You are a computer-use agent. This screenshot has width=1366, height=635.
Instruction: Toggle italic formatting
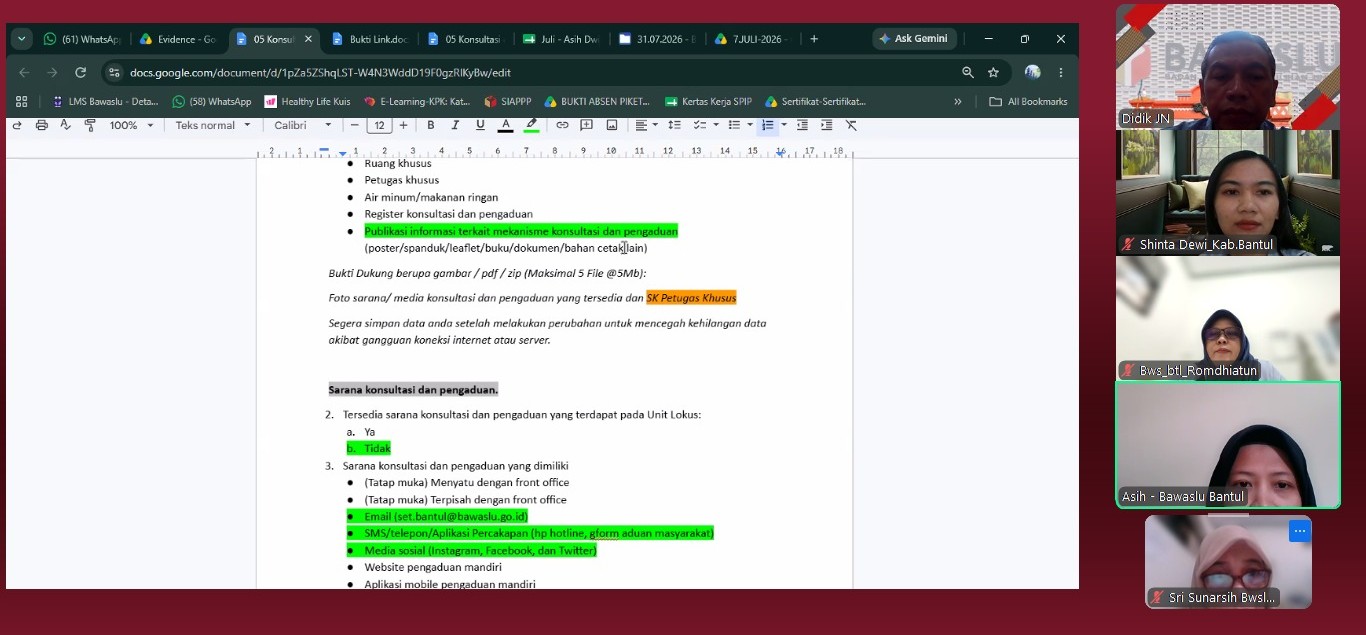click(x=455, y=125)
